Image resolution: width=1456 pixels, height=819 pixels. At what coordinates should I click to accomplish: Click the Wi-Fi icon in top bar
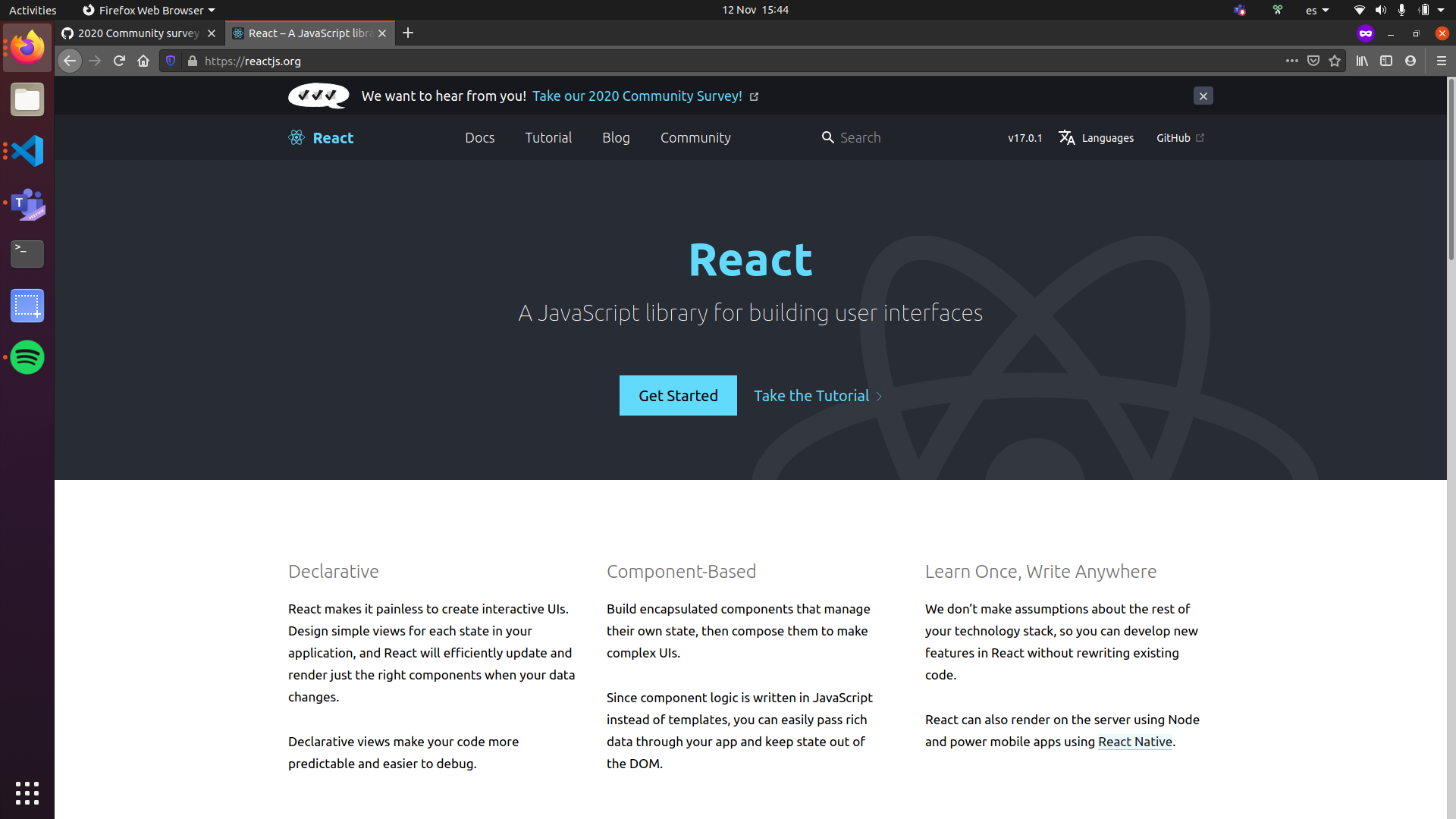tap(1359, 10)
